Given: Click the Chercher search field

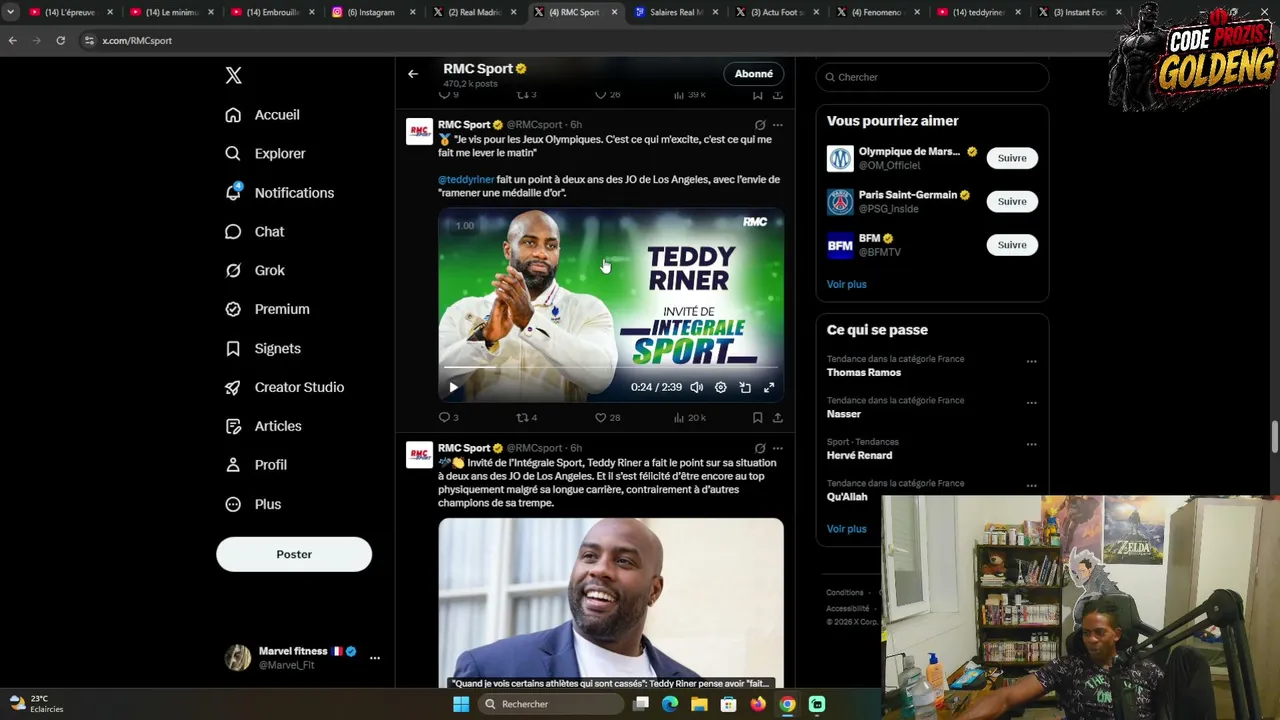Looking at the screenshot, I should pyautogui.click(x=932, y=77).
